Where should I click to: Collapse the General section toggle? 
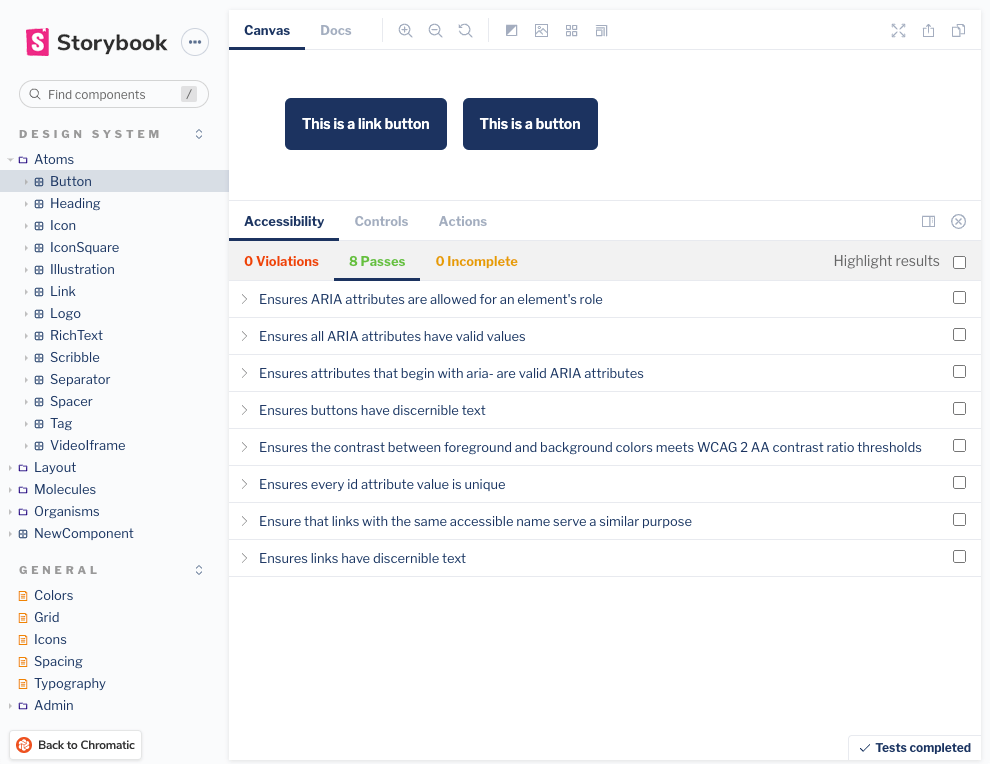pos(199,570)
